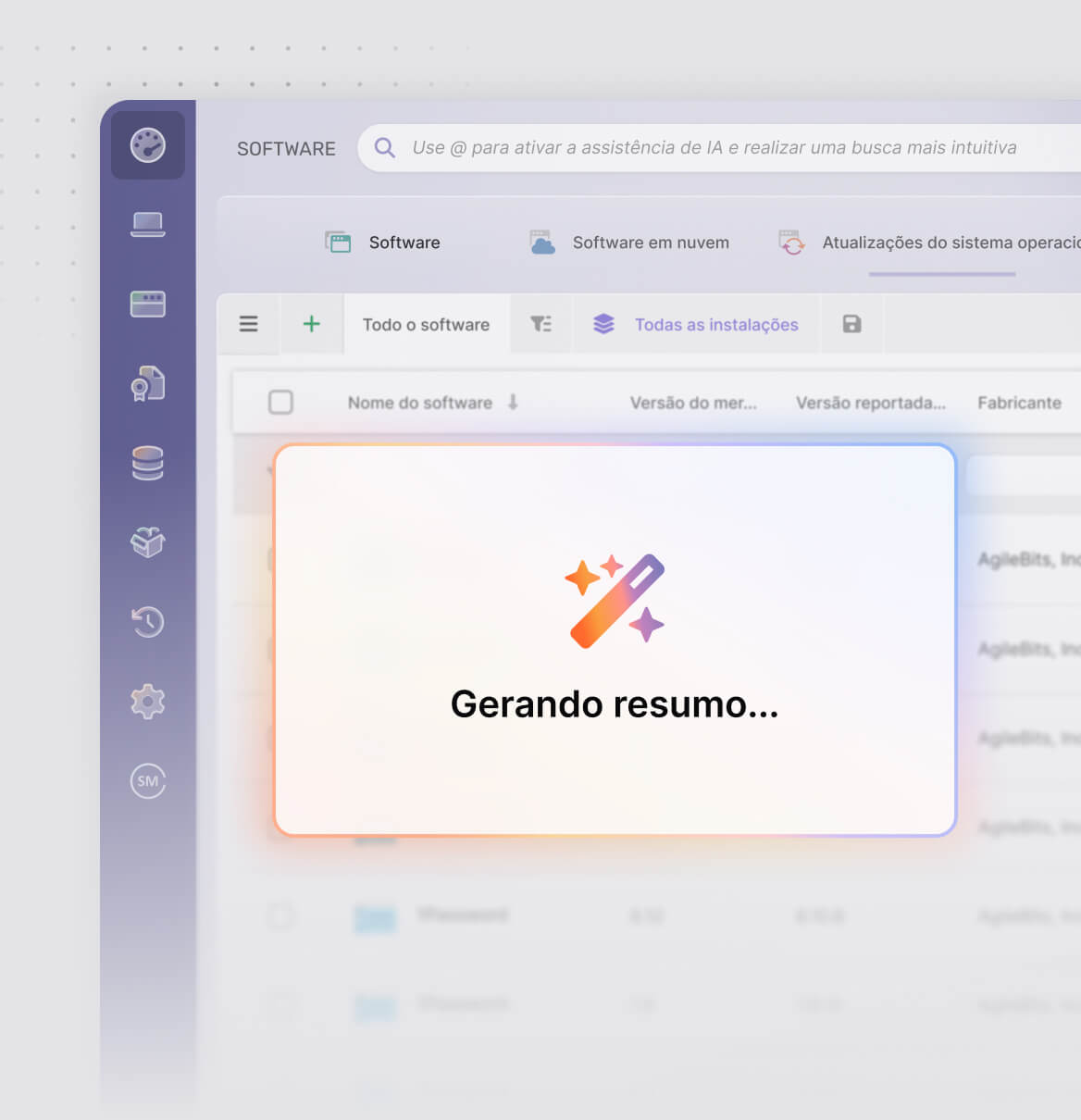View licenses via the certificate document icon
The width and height of the screenshot is (1081, 1120).
pyautogui.click(x=147, y=384)
